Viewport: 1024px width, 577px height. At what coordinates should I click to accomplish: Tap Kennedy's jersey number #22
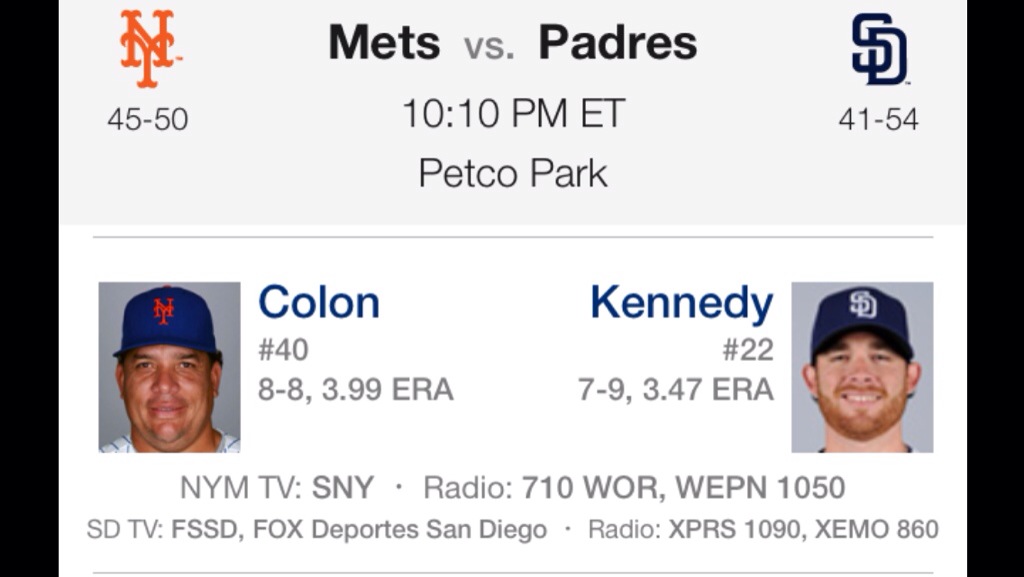coord(748,350)
